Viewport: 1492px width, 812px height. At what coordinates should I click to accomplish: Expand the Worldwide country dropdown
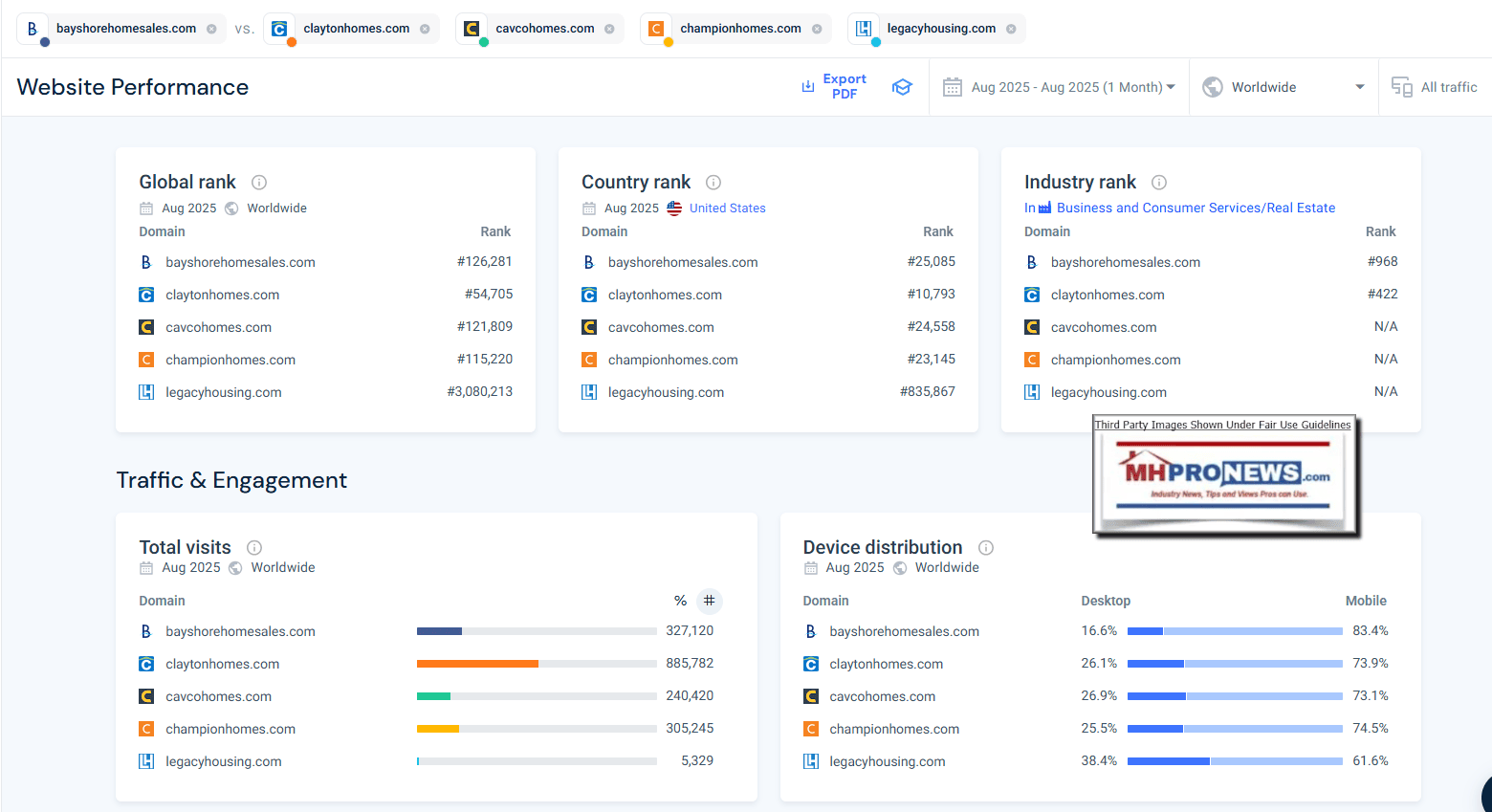(x=1283, y=87)
